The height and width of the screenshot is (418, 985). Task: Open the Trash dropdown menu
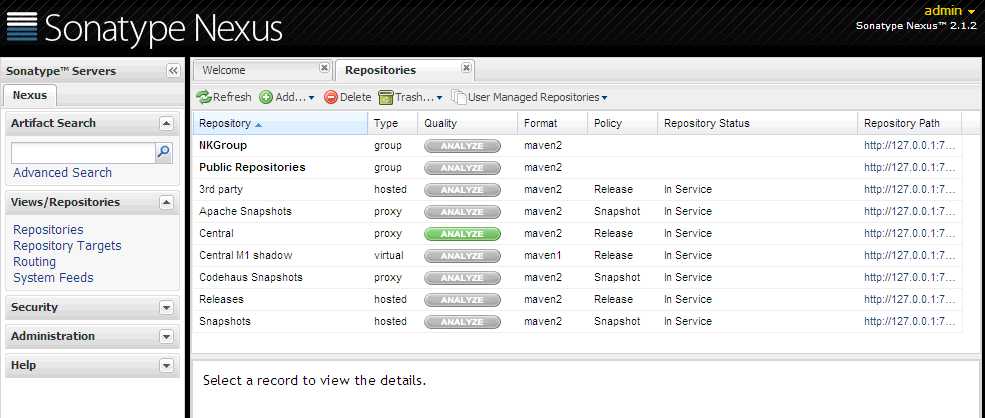(x=410, y=97)
